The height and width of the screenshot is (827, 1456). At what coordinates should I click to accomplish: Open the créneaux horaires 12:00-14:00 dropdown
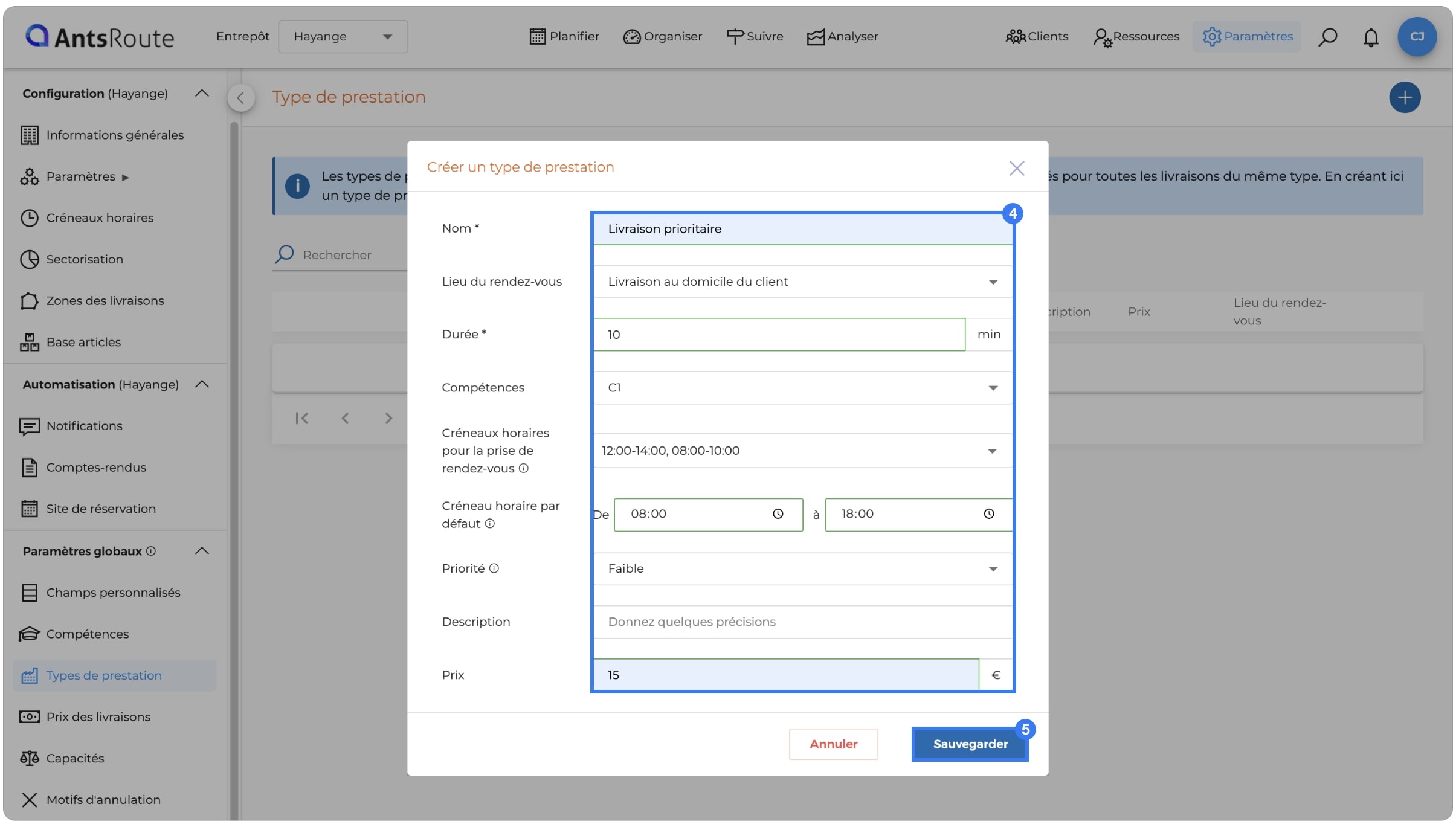coord(802,451)
